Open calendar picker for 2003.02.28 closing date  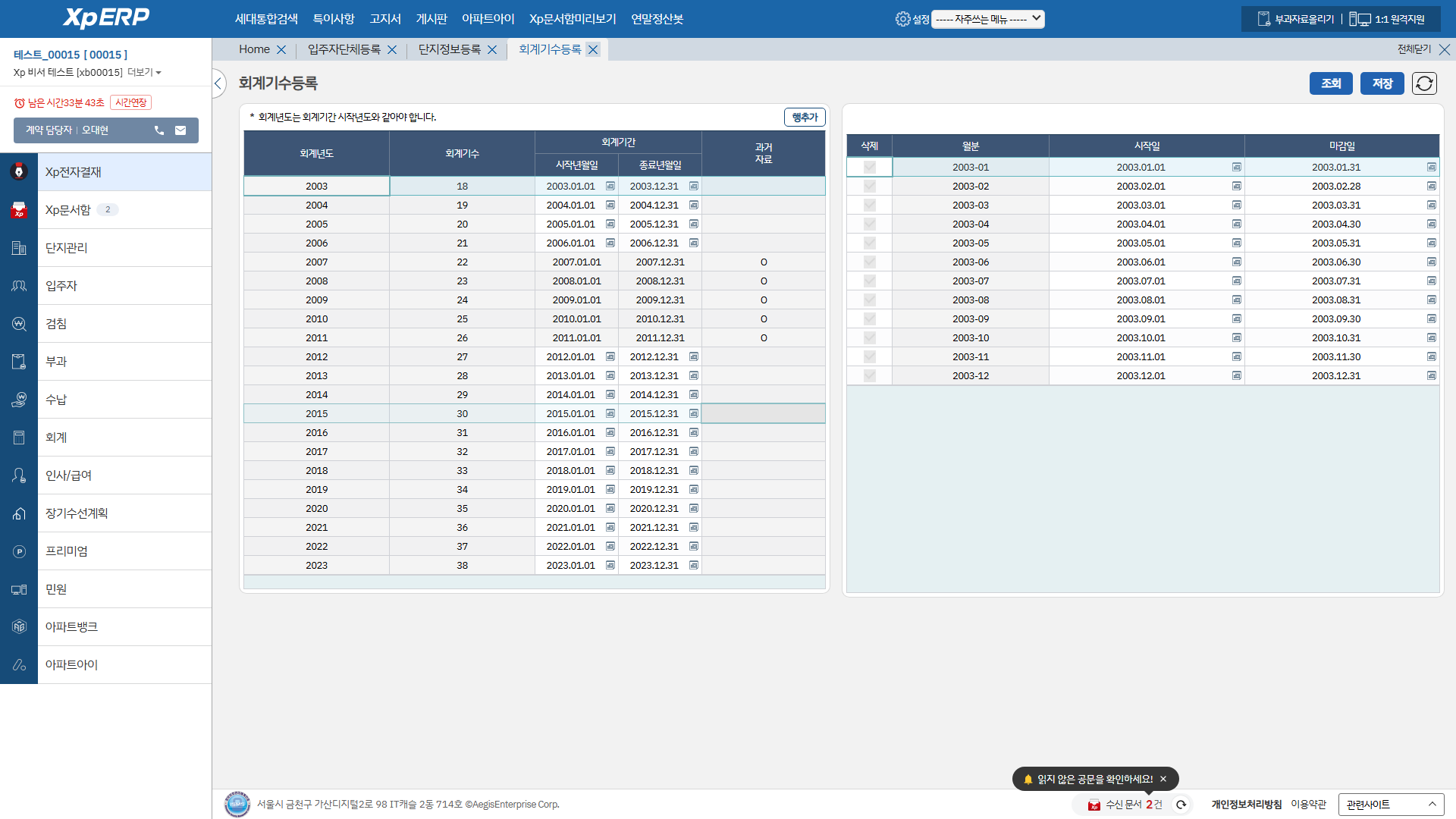pos(1431,187)
